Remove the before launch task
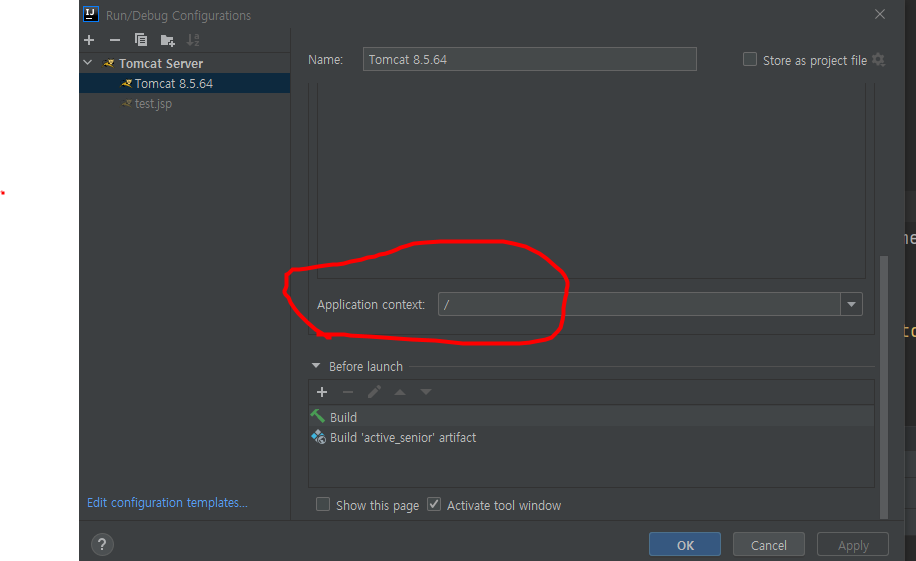The image size is (916, 561). (x=348, y=392)
